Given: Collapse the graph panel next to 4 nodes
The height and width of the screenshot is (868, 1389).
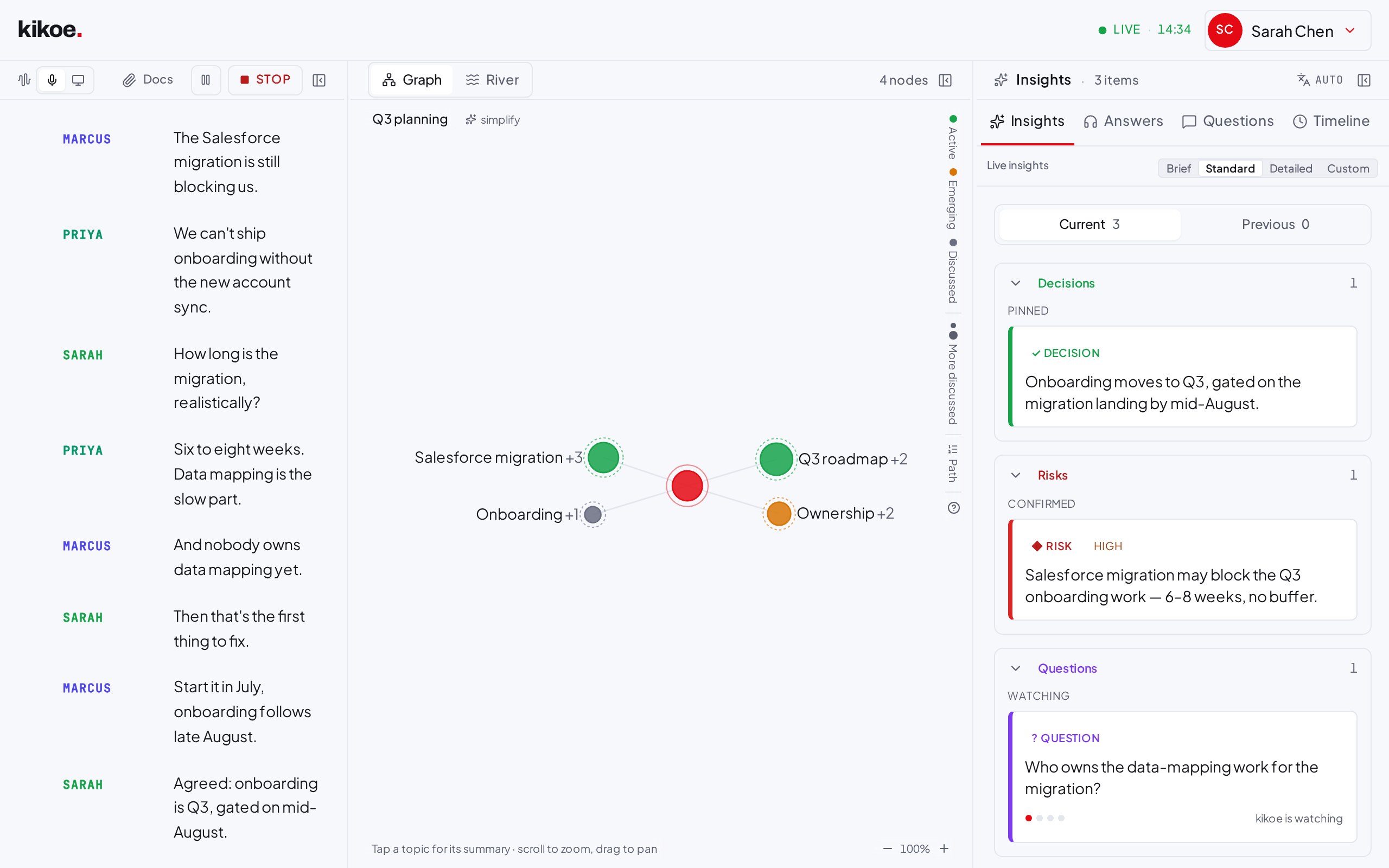Looking at the screenshot, I should (945, 80).
